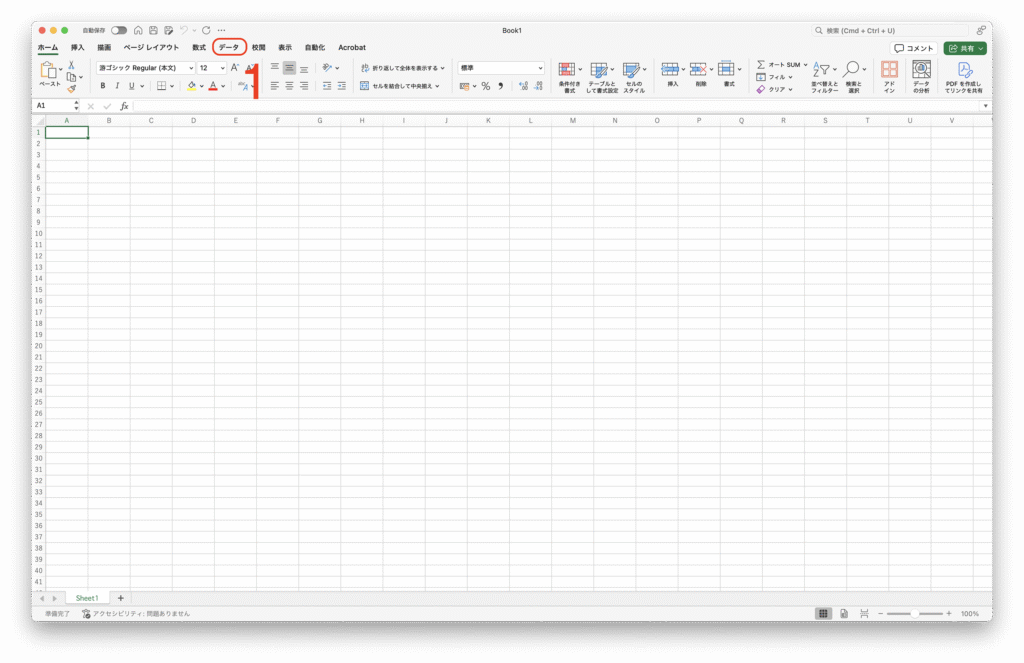This screenshot has width=1024, height=663.
Task: Click the Format Painter brush icon
Action: [71, 89]
